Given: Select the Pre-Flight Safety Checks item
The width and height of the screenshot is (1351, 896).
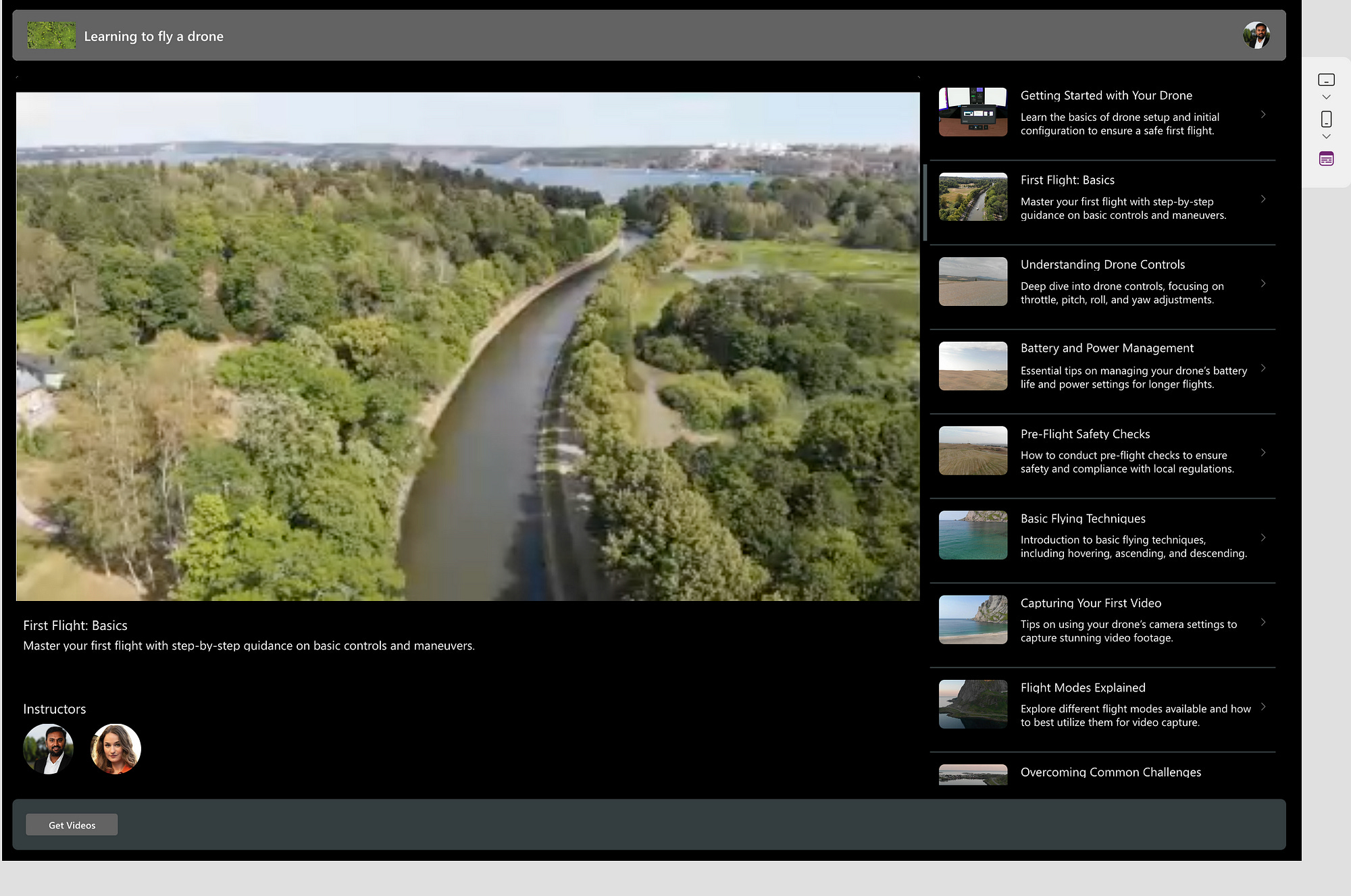Looking at the screenshot, I should [x=1085, y=434].
